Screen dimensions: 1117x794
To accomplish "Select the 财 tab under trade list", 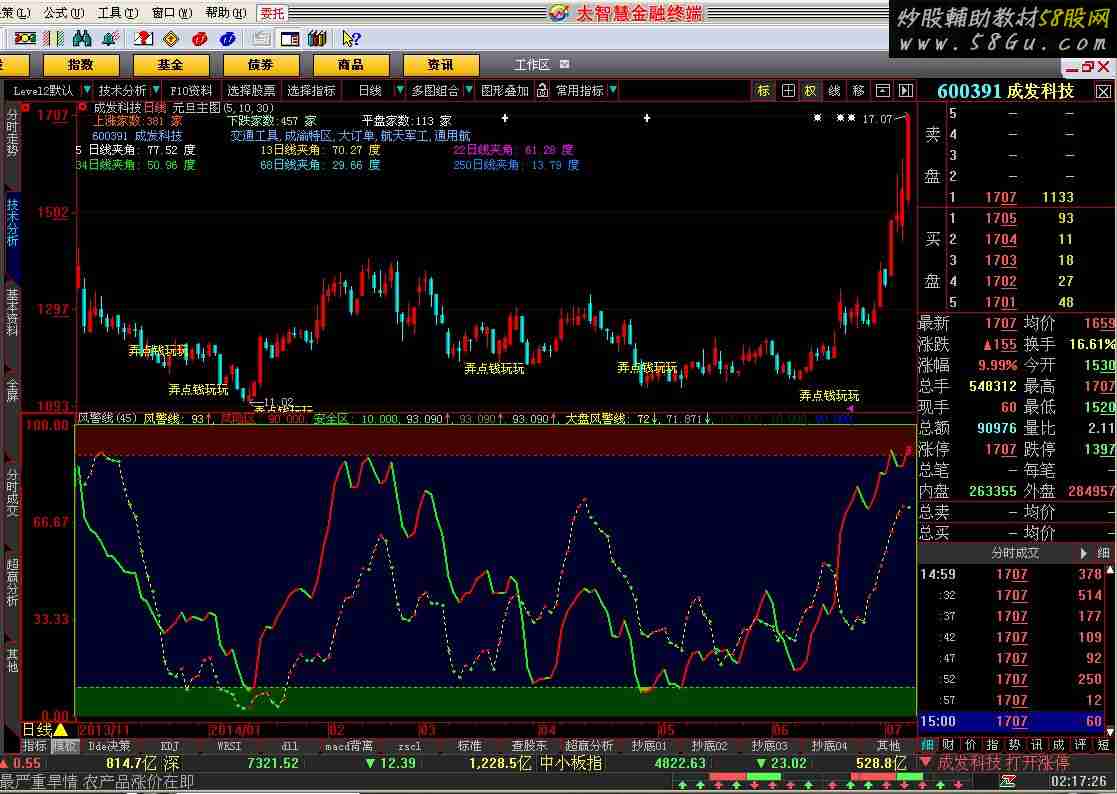I will (948, 745).
